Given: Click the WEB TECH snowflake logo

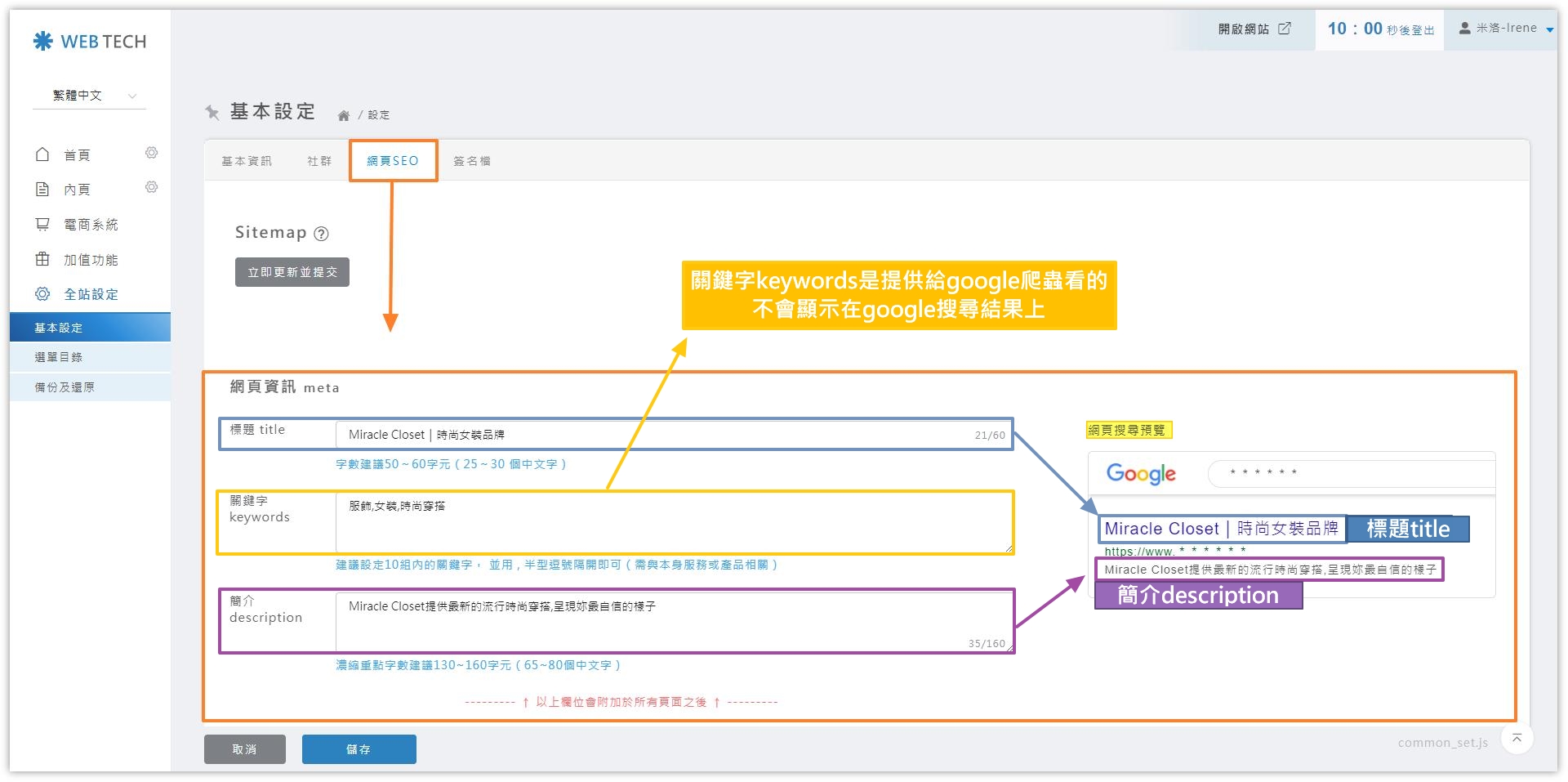Looking at the screenshot, I should (43, 41).
